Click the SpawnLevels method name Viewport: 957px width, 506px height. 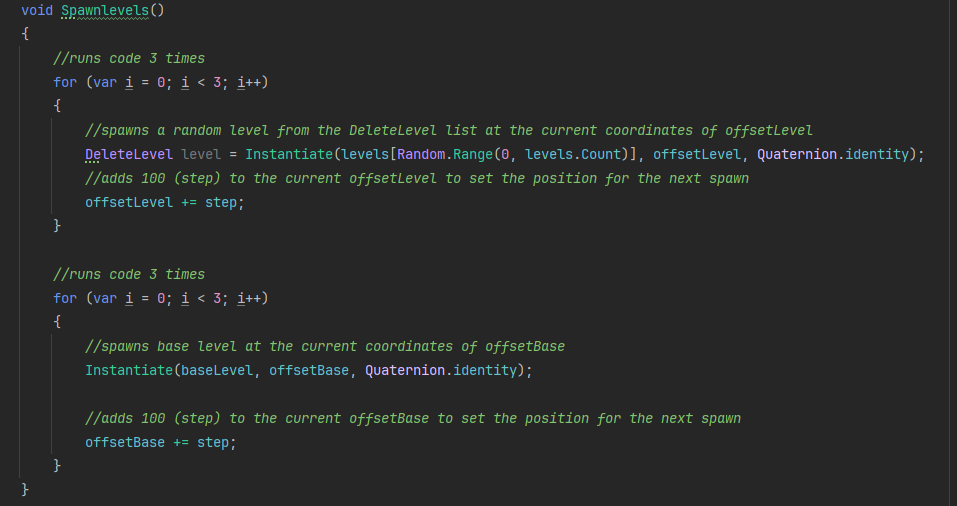(x=105, y=10)
